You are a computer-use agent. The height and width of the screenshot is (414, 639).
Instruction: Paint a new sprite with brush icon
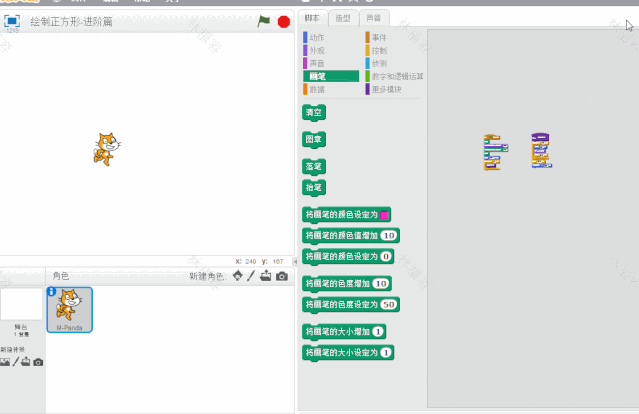[252, 276]
